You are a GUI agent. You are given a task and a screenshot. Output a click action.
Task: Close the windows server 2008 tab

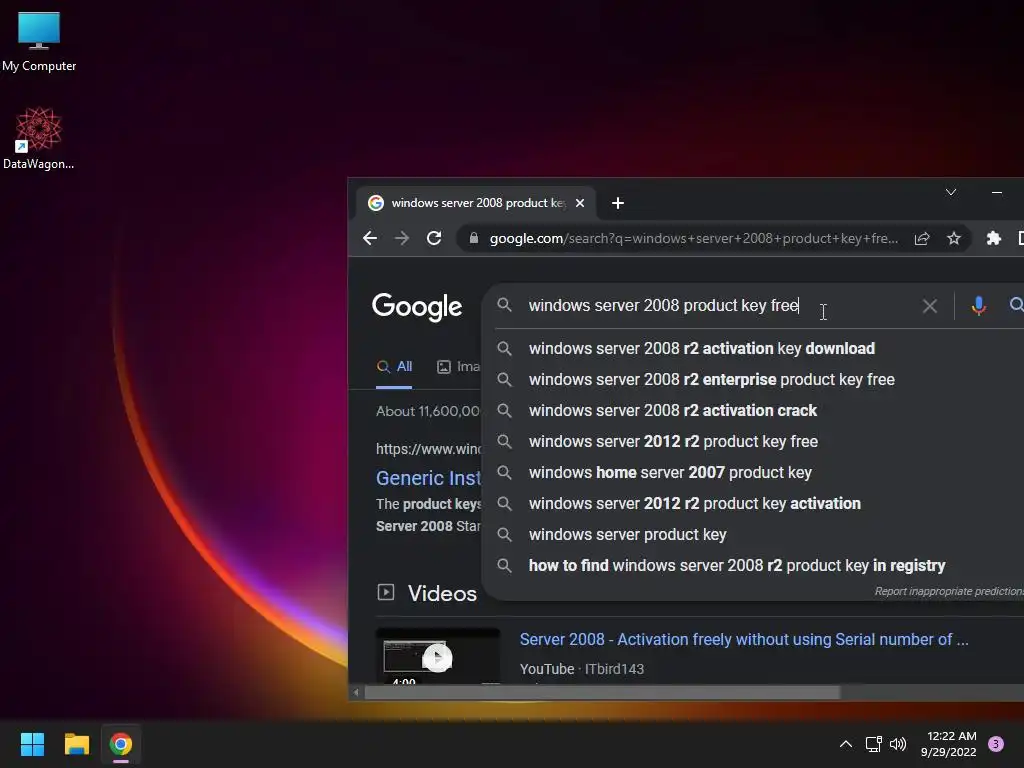point(579,203)
